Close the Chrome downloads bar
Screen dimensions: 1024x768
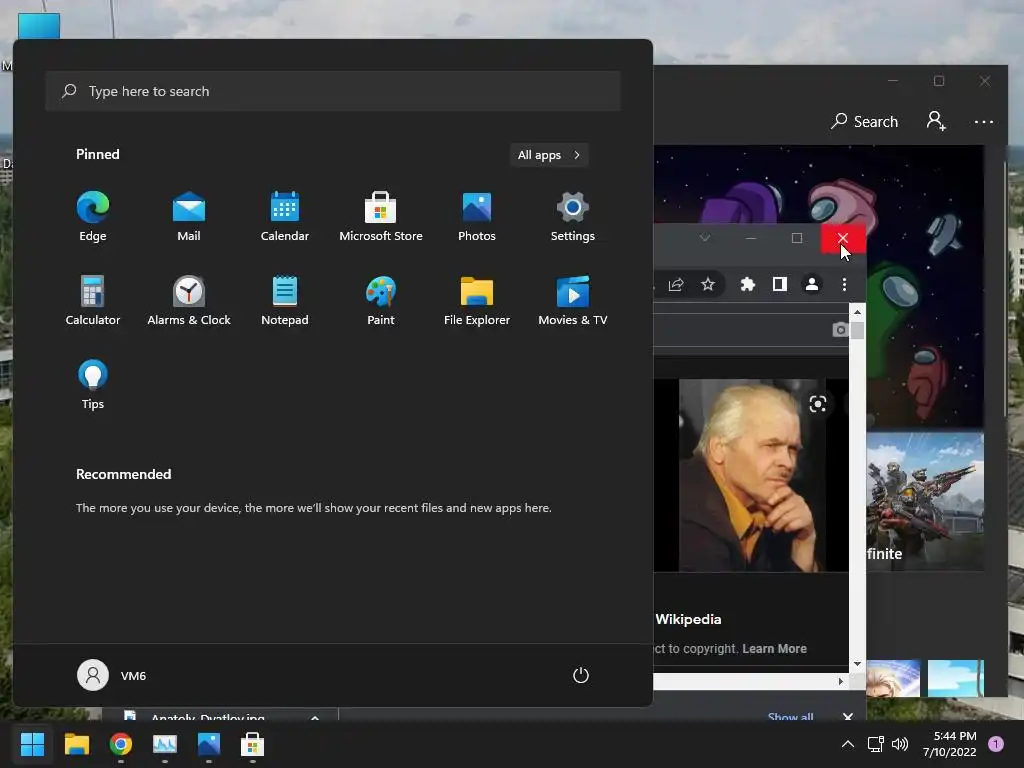tap(848, 716)
